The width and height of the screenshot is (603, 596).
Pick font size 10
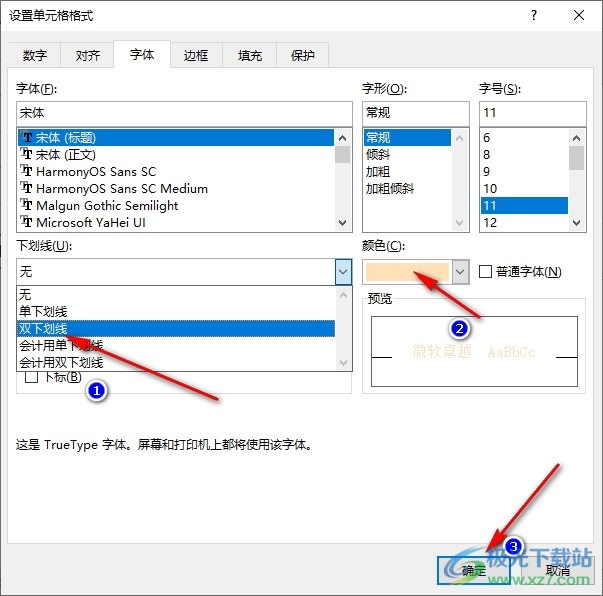[x=524, y=188]
